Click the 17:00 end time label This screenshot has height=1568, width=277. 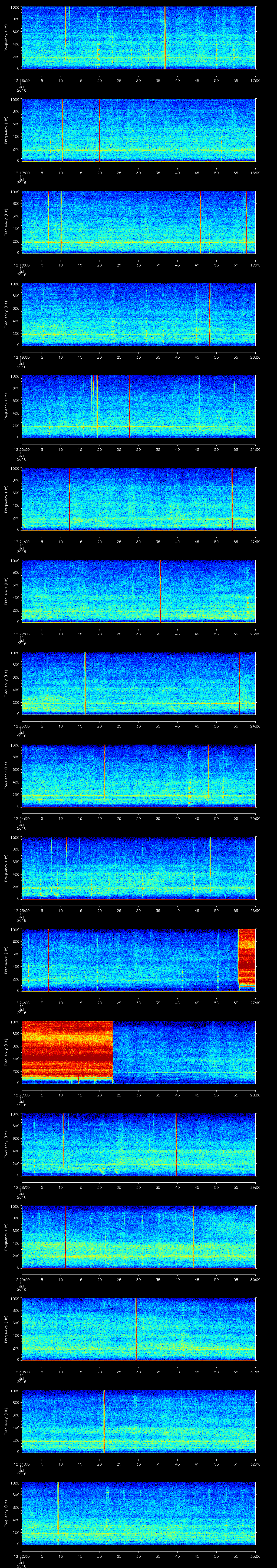tap(255, 80)
